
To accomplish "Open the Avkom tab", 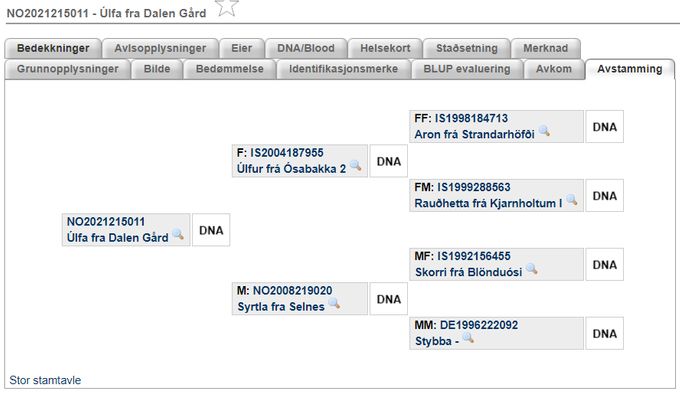I will click(x=554, y=69).
